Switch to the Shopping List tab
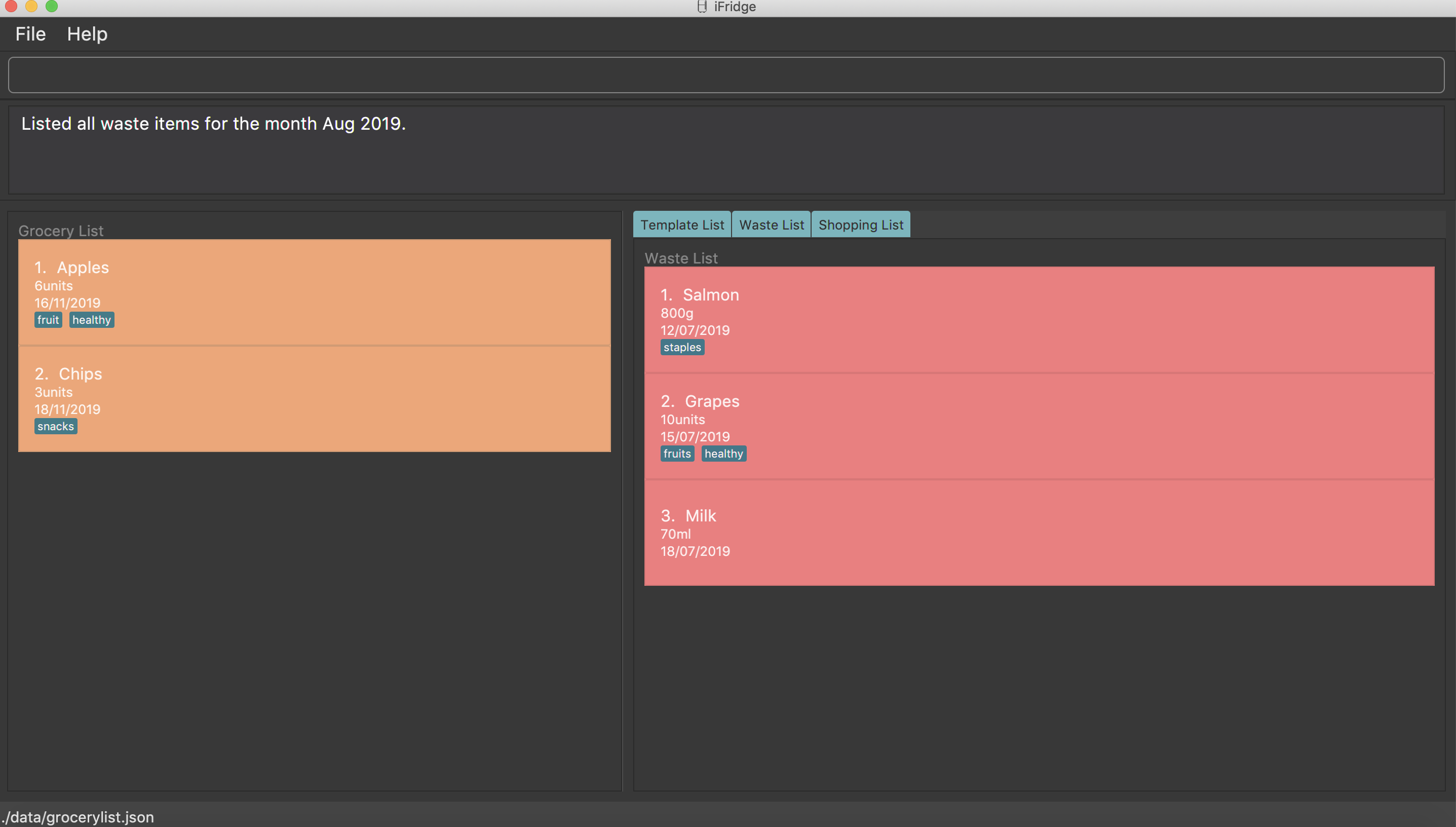 [860, 225]
